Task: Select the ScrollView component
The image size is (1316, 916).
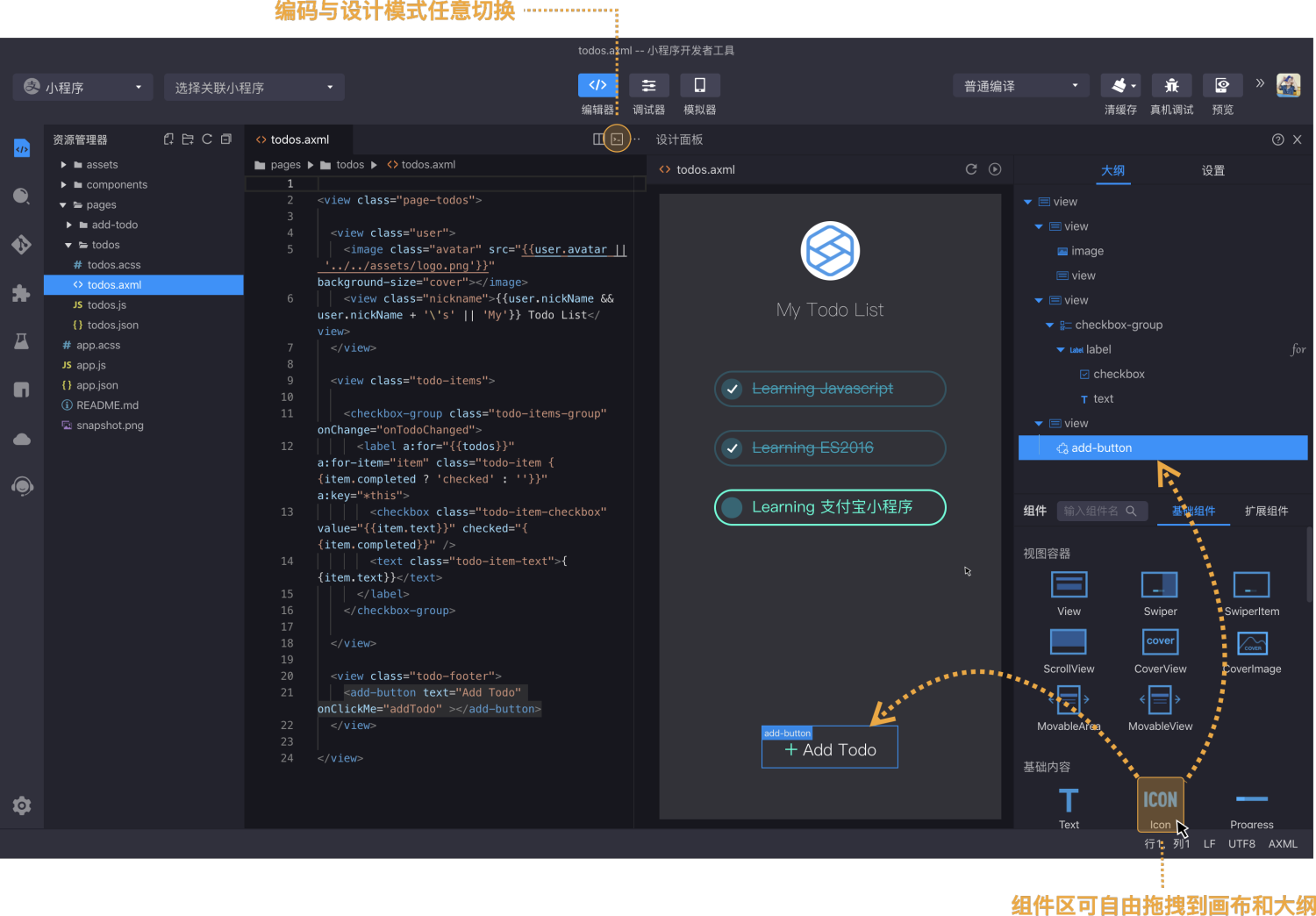Action: click(x=1069, y=651)
